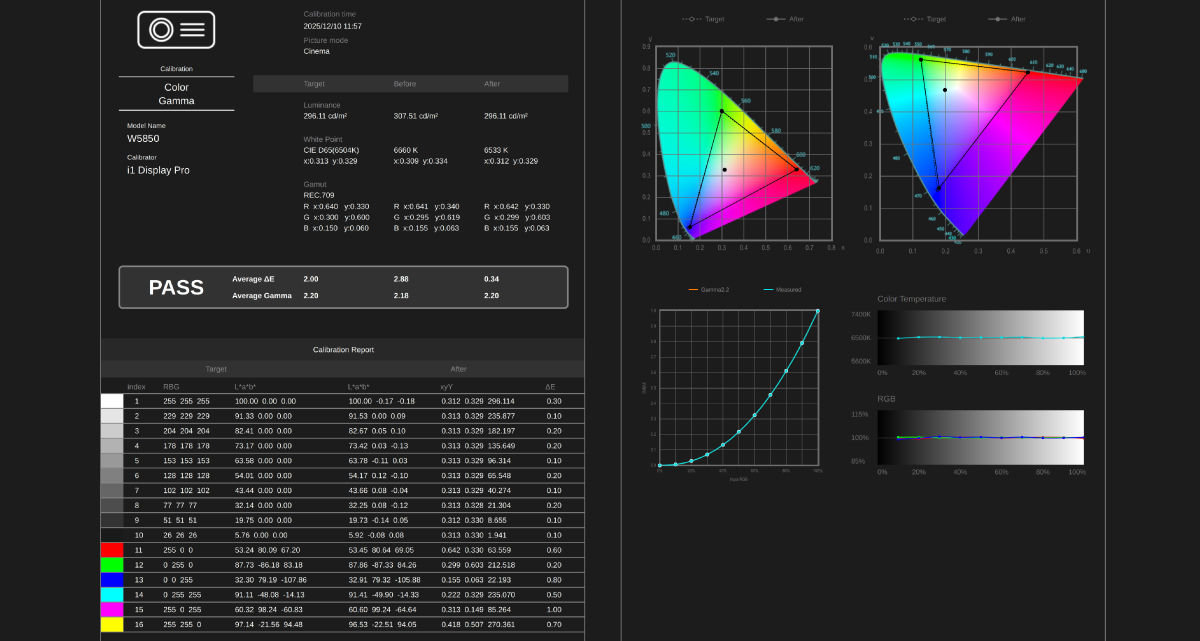The height and width of the screenshot is (641, 1200).
Task: Open the Cinema picture mode selector
Action: click(316, 49)
